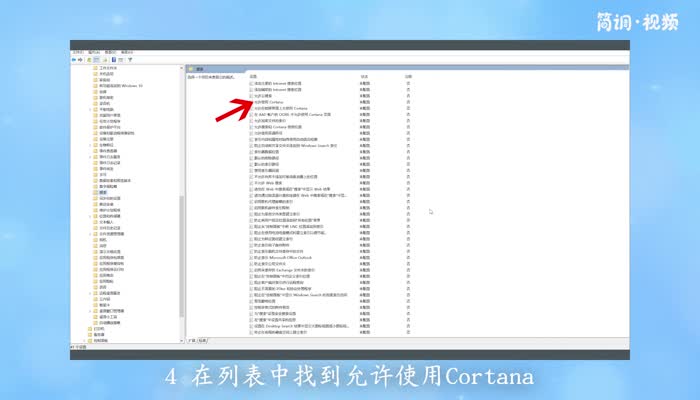The image size is (700, 400).
Task: Open Help via blue toolbar icon
Action: tap(114, 60)
